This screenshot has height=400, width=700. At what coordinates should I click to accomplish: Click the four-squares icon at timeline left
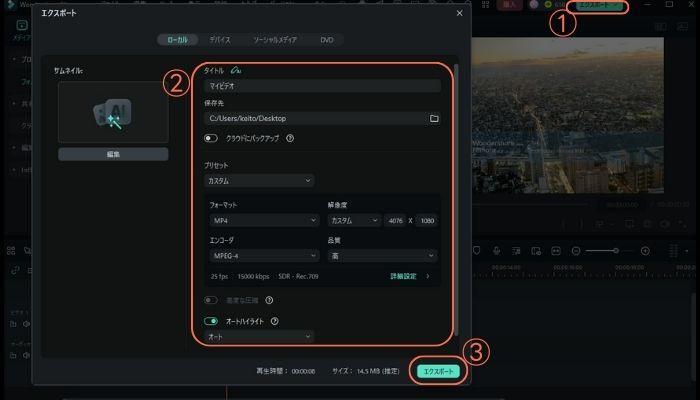[x=11, y=250]
